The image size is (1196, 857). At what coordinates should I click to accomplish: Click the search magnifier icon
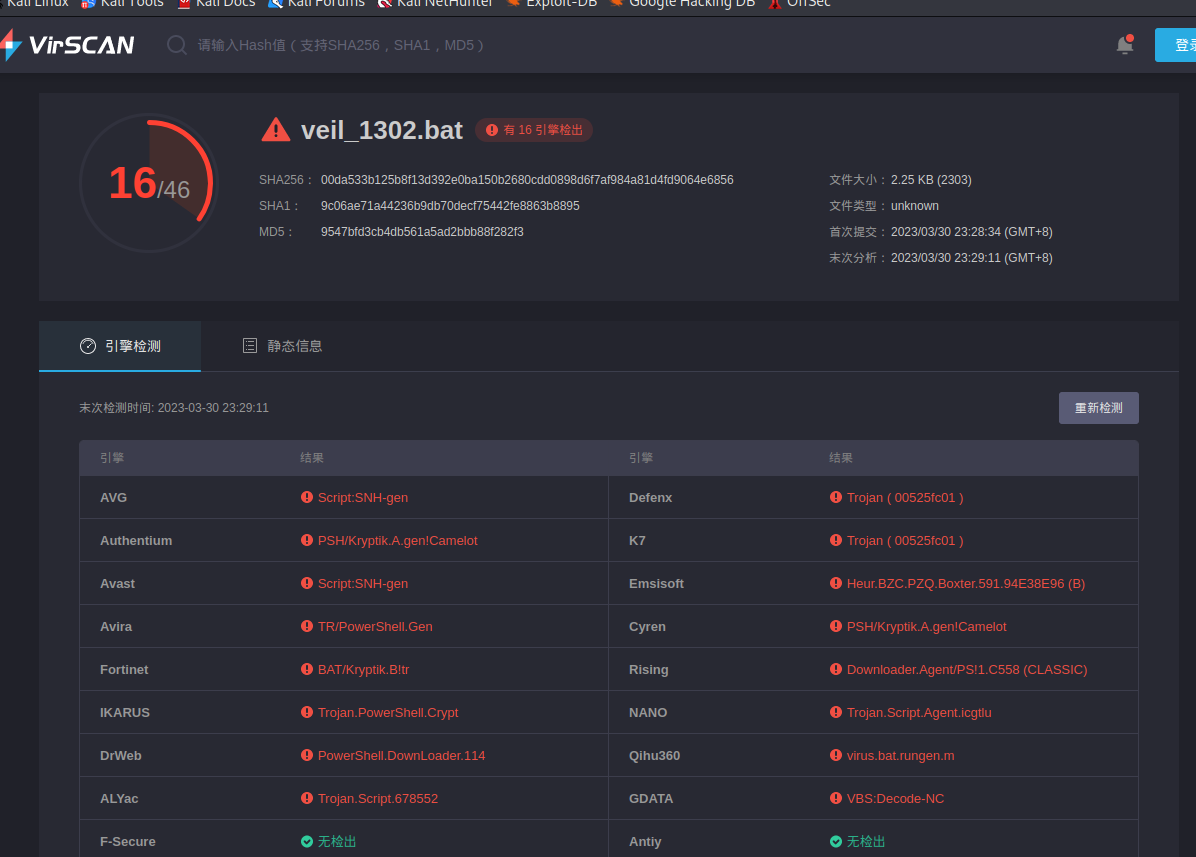click(x=177, y=45)
